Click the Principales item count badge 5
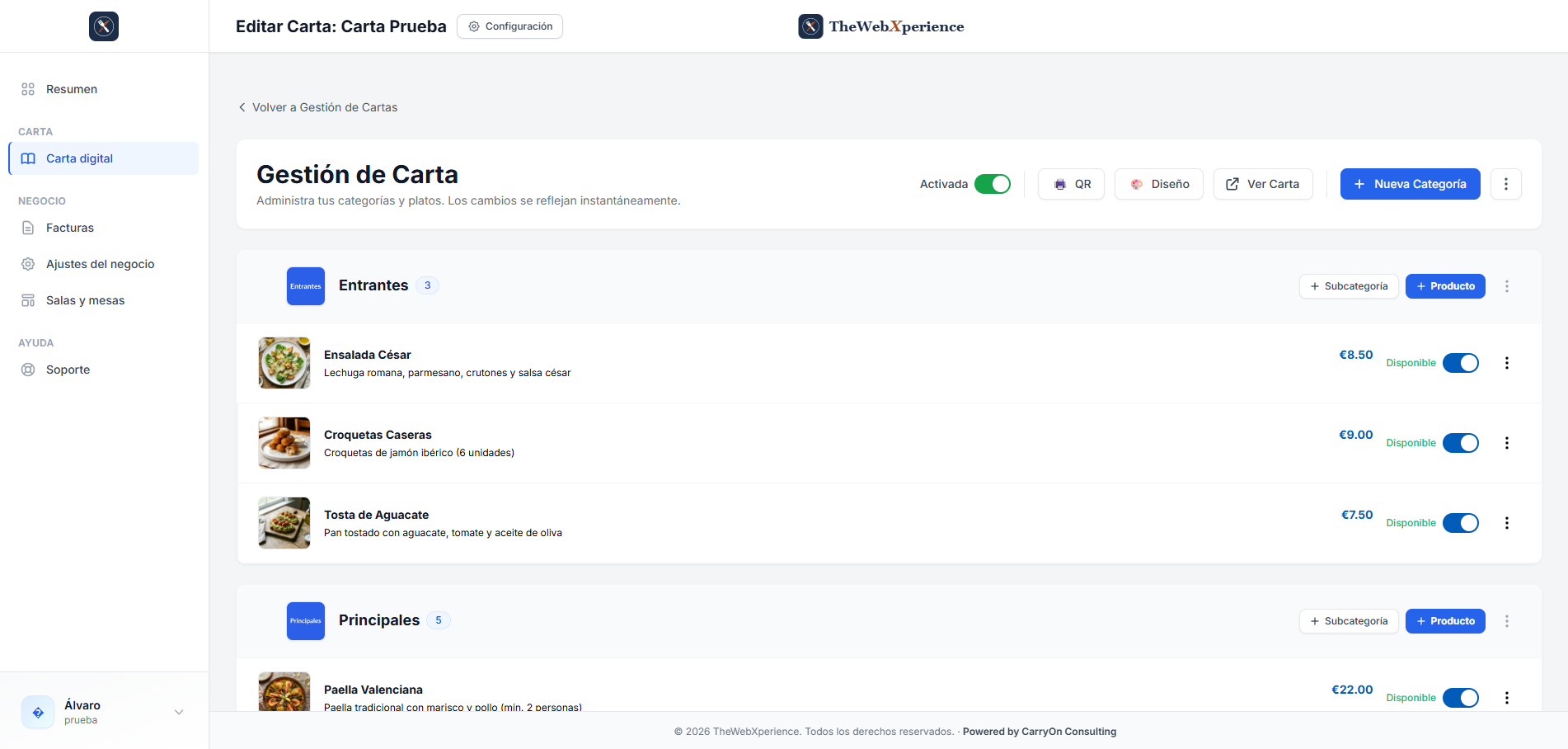Screen dimensions: 1568x749 point(439,620)
